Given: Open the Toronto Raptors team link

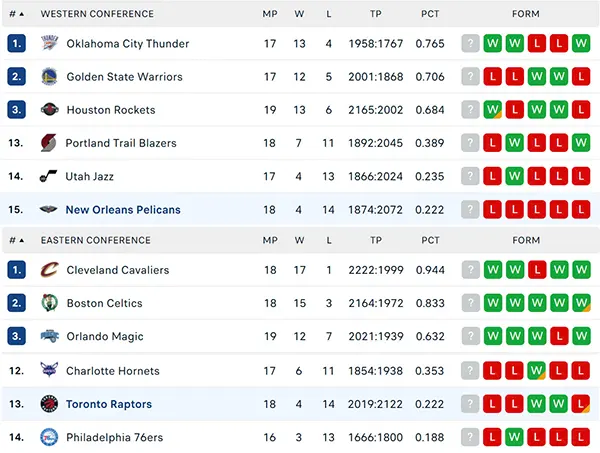Looking at the screenshot, I should (109, 404).
